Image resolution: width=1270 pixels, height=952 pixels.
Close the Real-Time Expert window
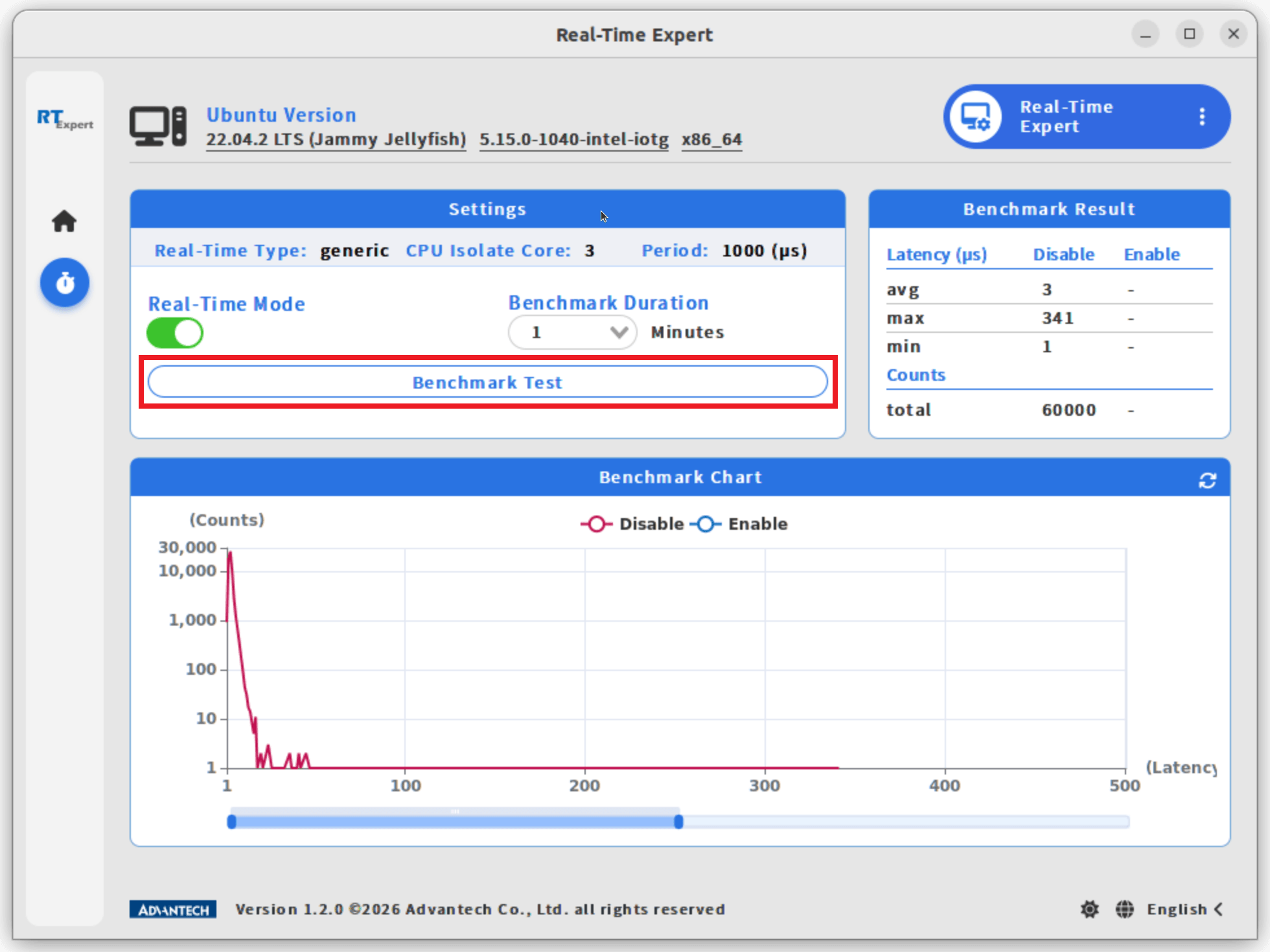pos(1234,34)
